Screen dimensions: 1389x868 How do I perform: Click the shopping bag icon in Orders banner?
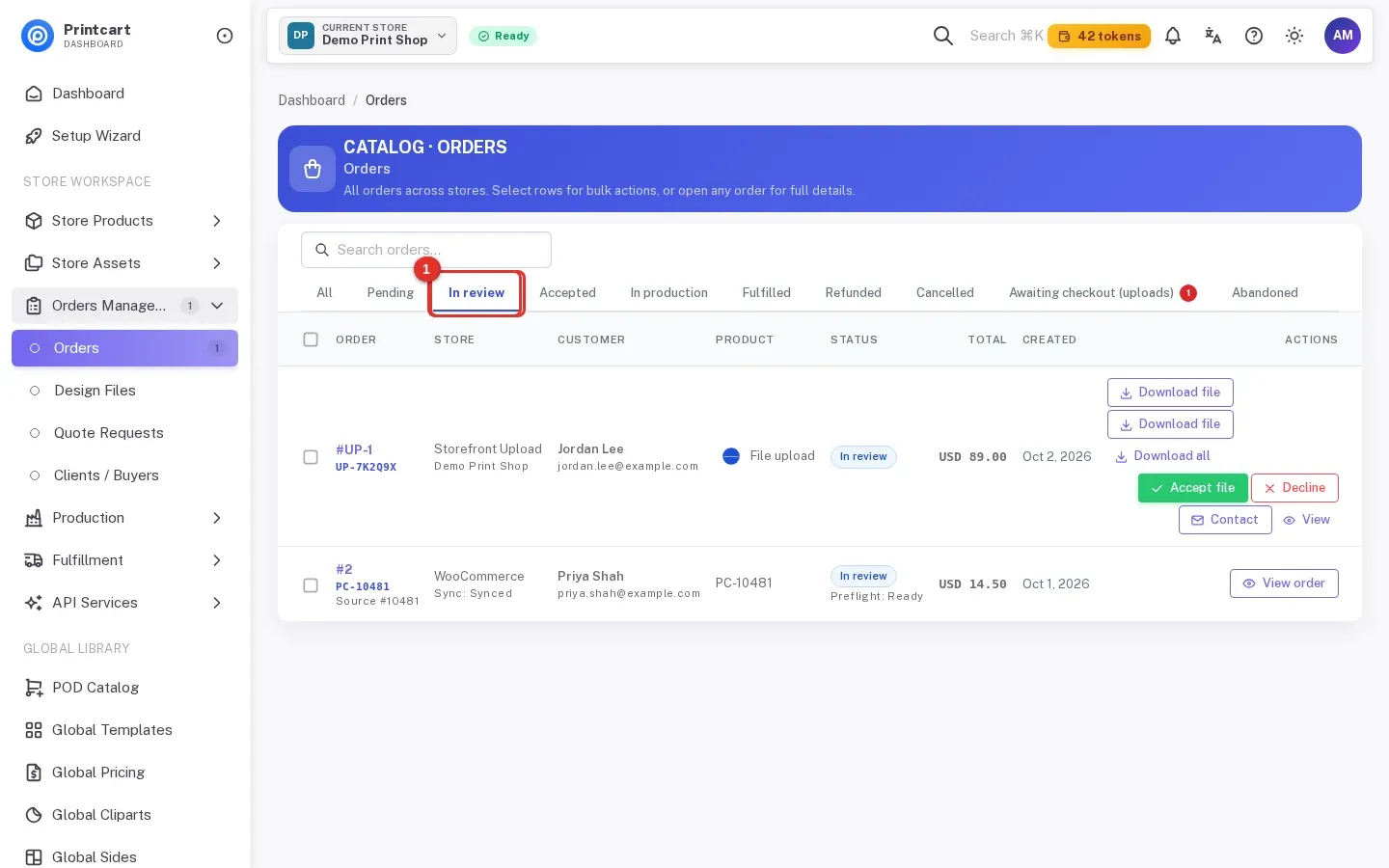313,169
